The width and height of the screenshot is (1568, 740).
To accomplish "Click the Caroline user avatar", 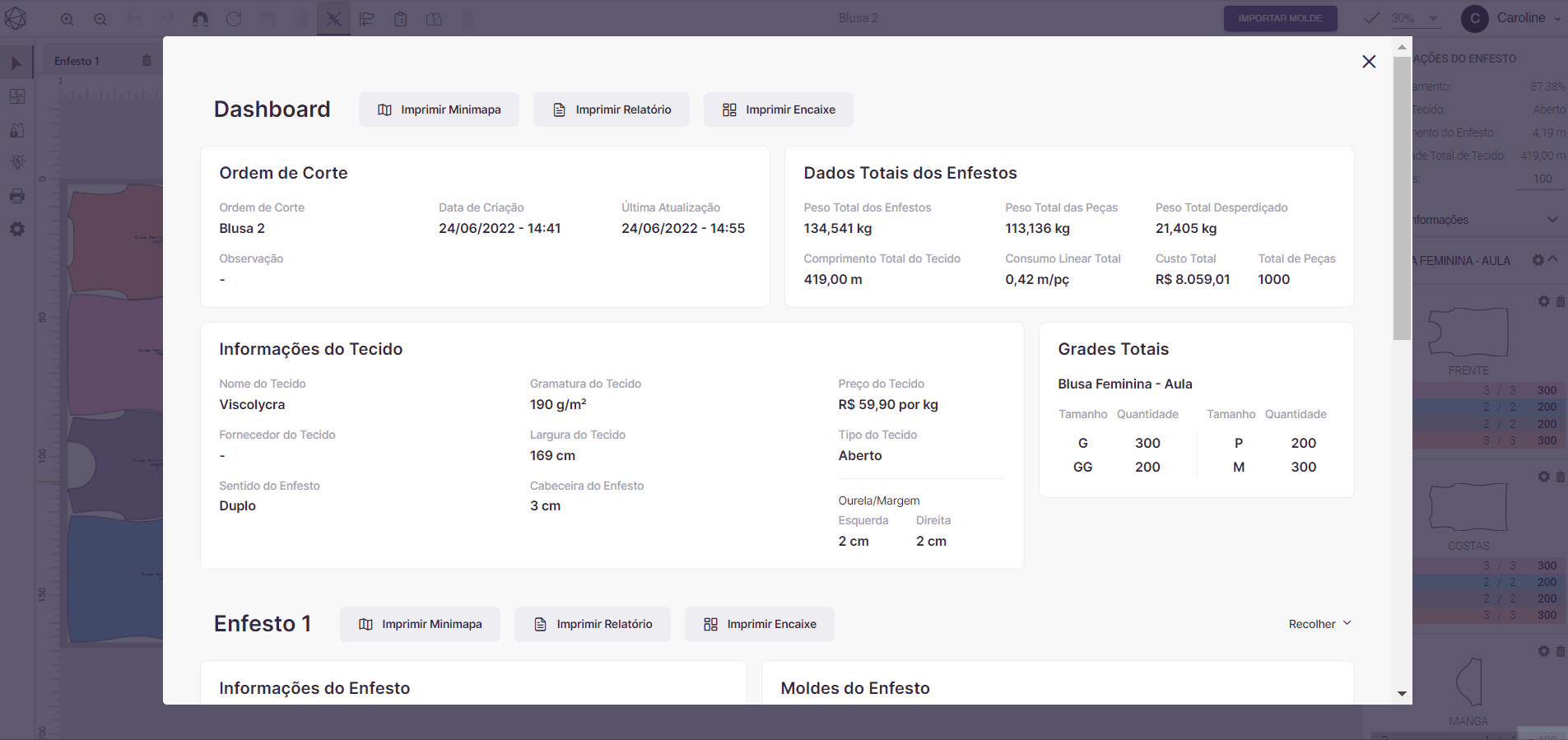I will 1475,18.
